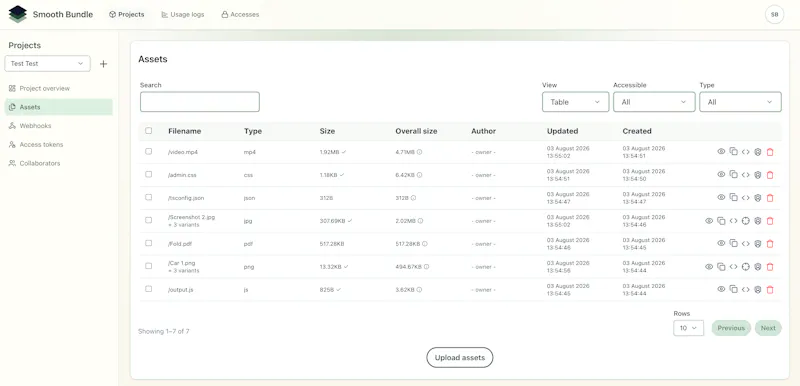Delete /video.mp4 with the red trash icon
The width and height of the screenshot is (800, 386).
pyautogui.click(x=770, y=152)
